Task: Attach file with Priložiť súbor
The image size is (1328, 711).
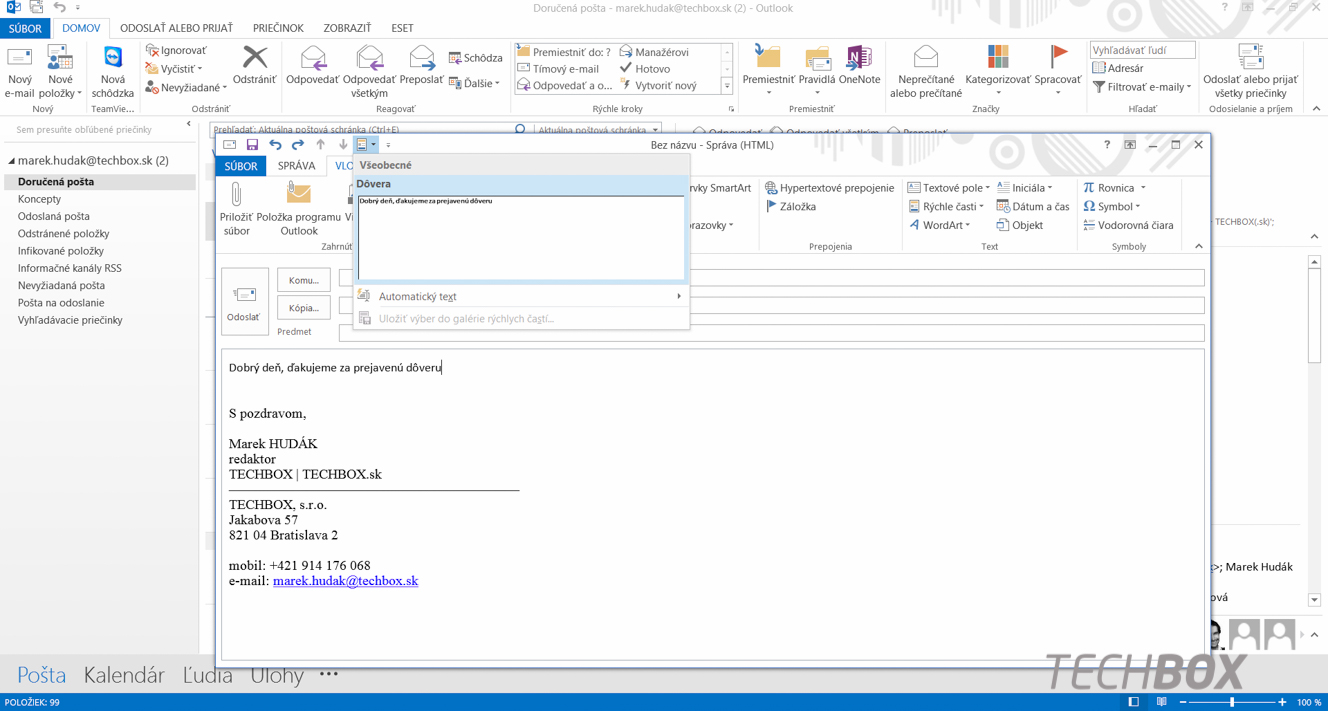Action: pos(236,210)
